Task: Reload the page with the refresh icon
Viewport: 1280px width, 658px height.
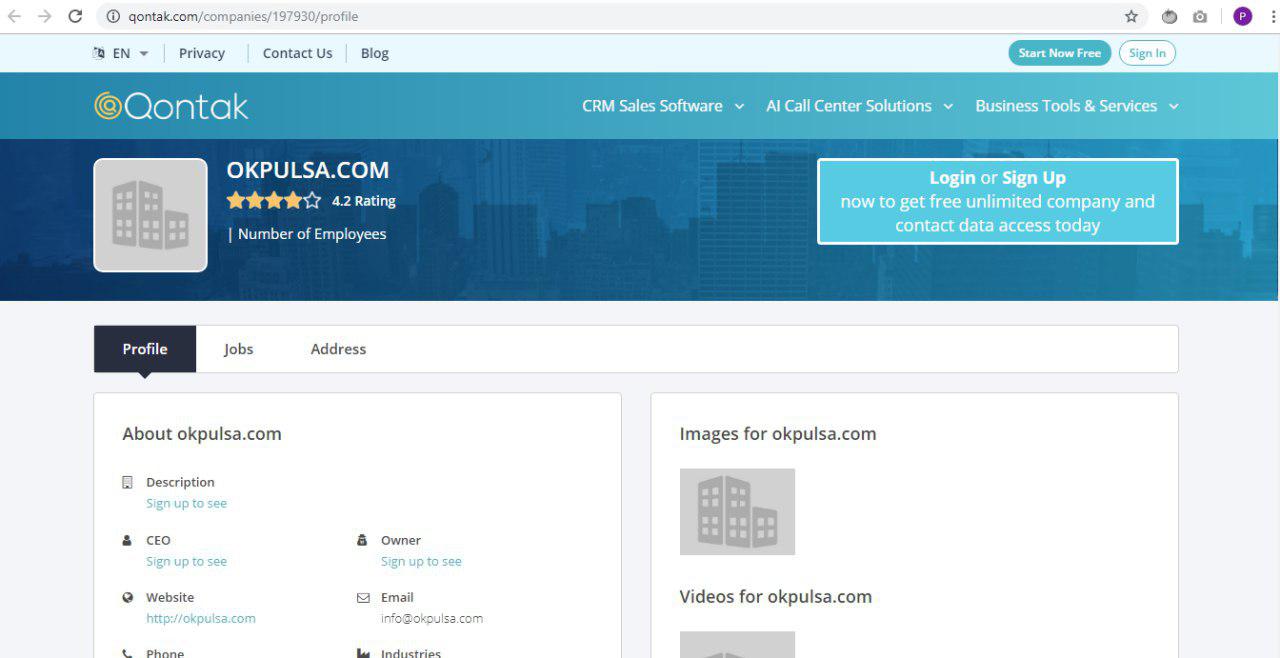Action: (75, 16)
